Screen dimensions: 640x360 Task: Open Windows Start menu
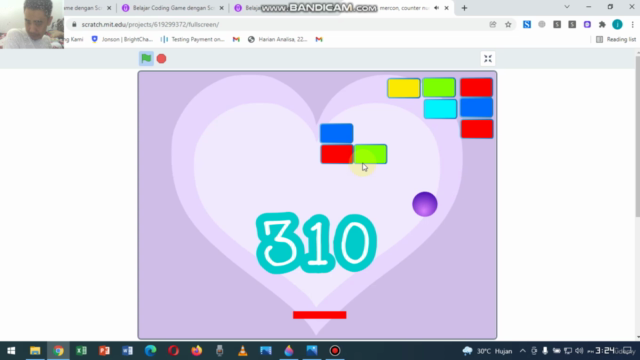11,351
